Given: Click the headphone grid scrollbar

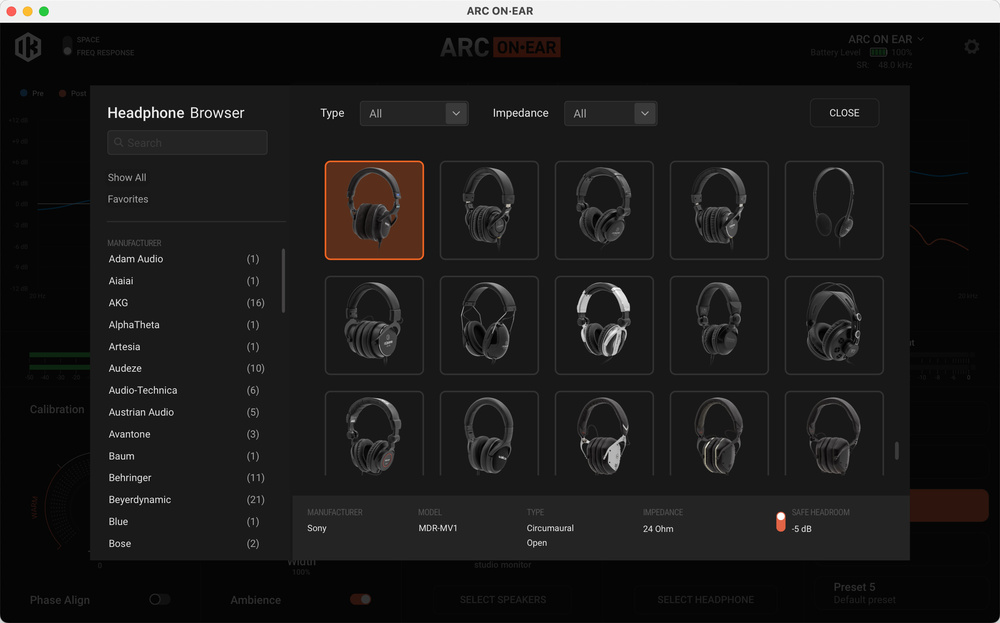Looking at the screenshot, I should [x=897, y=450].
